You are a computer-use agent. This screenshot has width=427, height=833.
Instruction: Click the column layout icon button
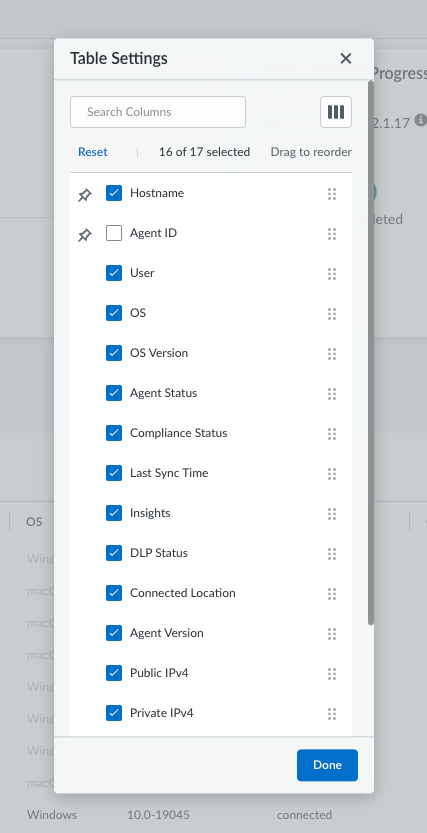point(336,112)
